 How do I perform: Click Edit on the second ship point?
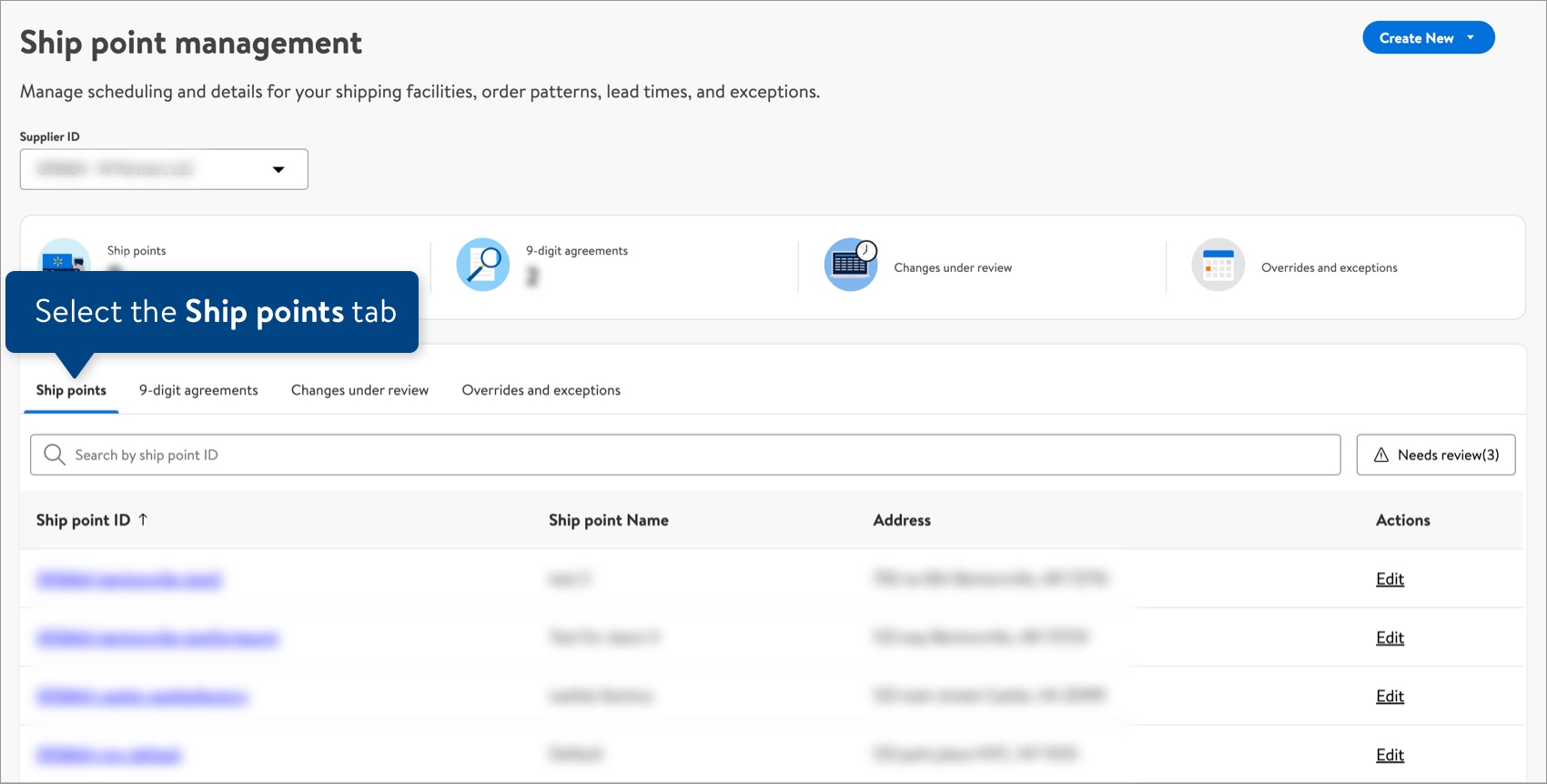coord(1390,638)
